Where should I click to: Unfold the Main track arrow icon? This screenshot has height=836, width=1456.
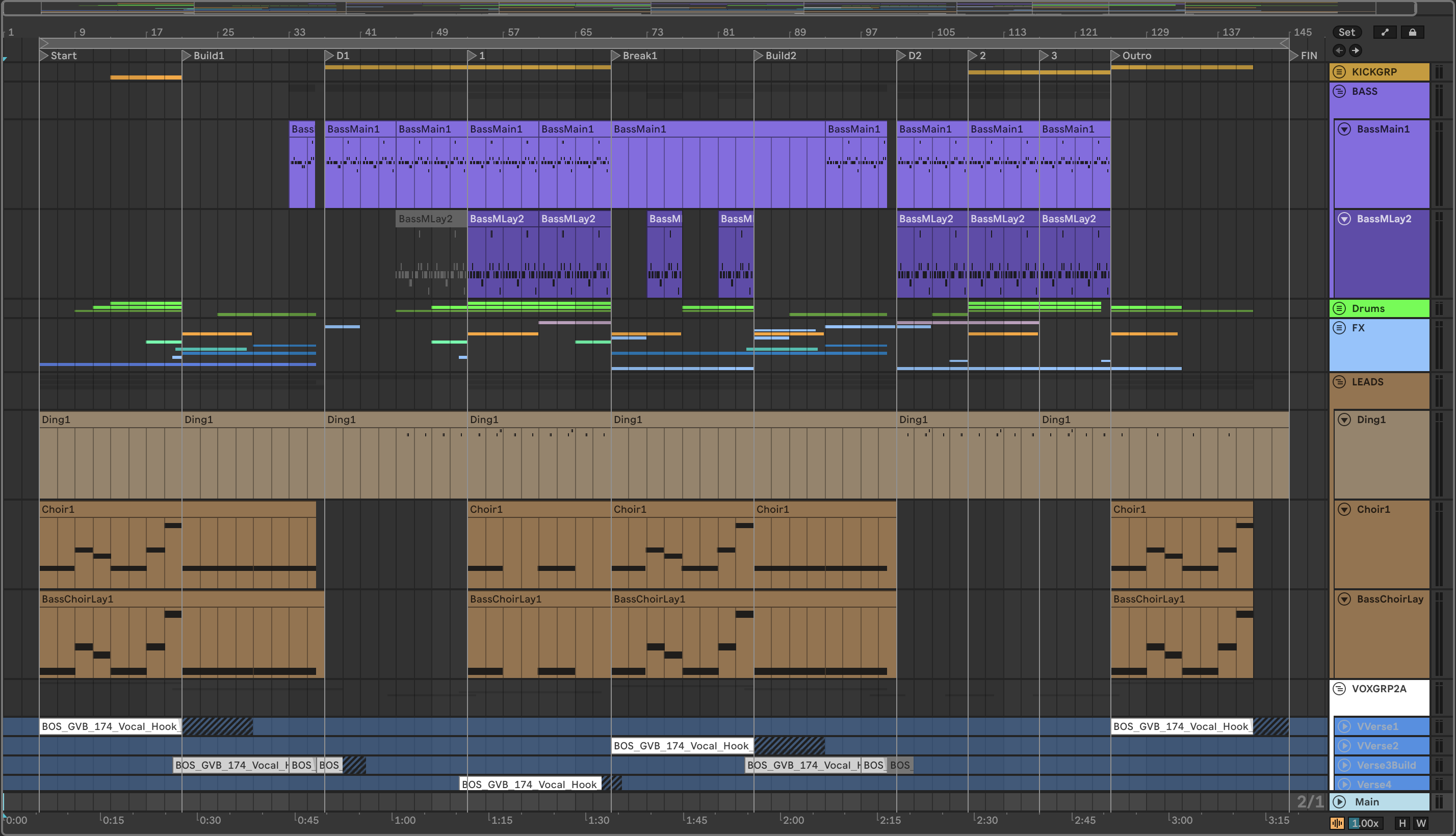(1339, 801)
